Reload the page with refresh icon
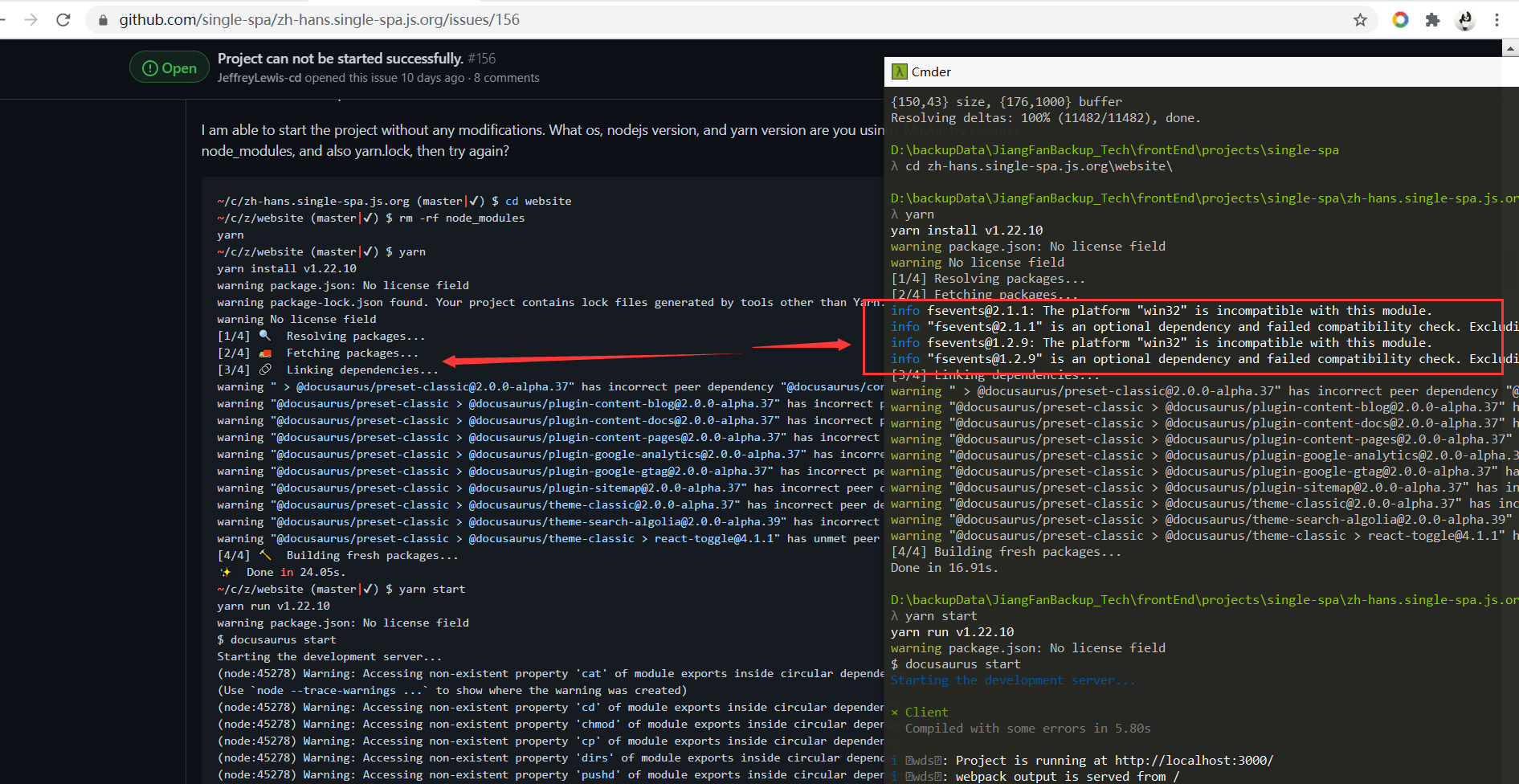Viewport: 1519px width, 784px height. click(x=63, y=19)
